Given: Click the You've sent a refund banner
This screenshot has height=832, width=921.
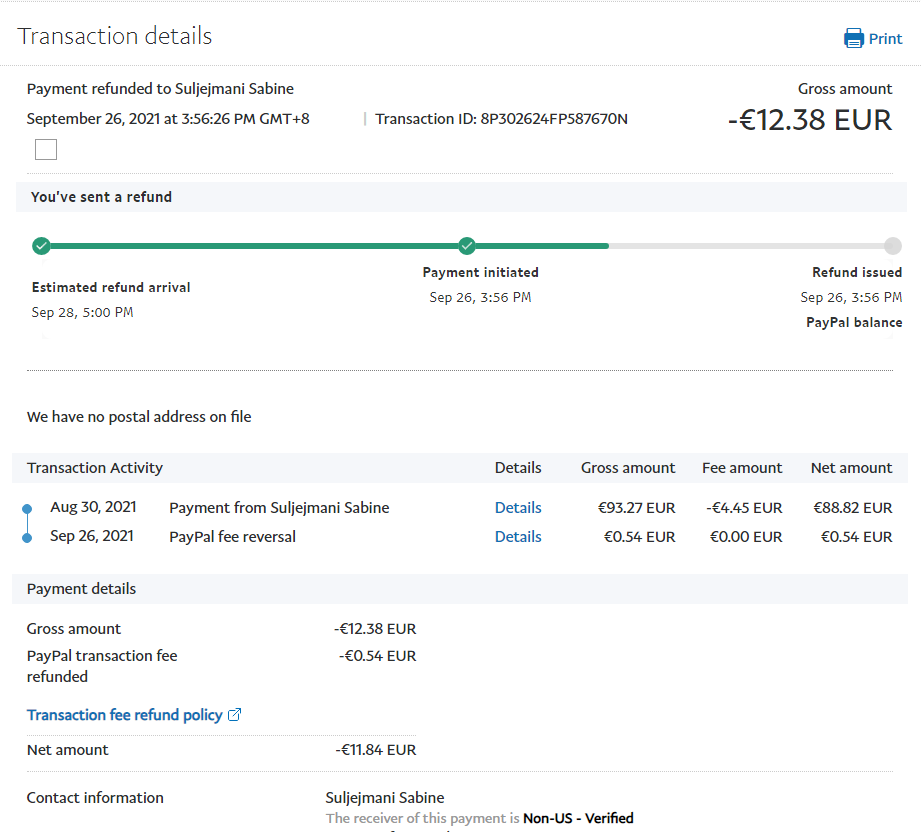Looking at the screenshot, I should point(101,197).
